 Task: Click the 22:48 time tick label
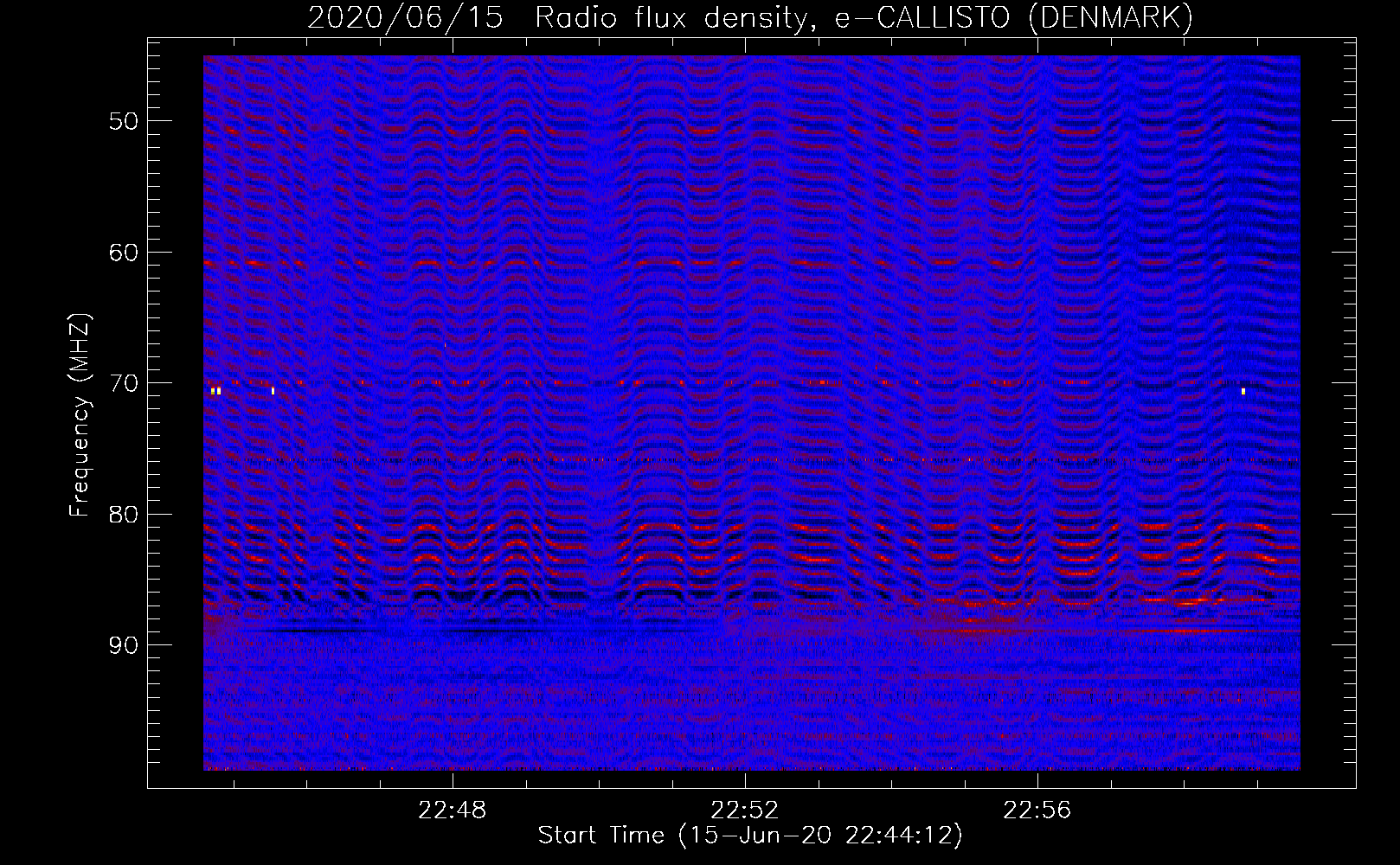(x=452, y=811)
